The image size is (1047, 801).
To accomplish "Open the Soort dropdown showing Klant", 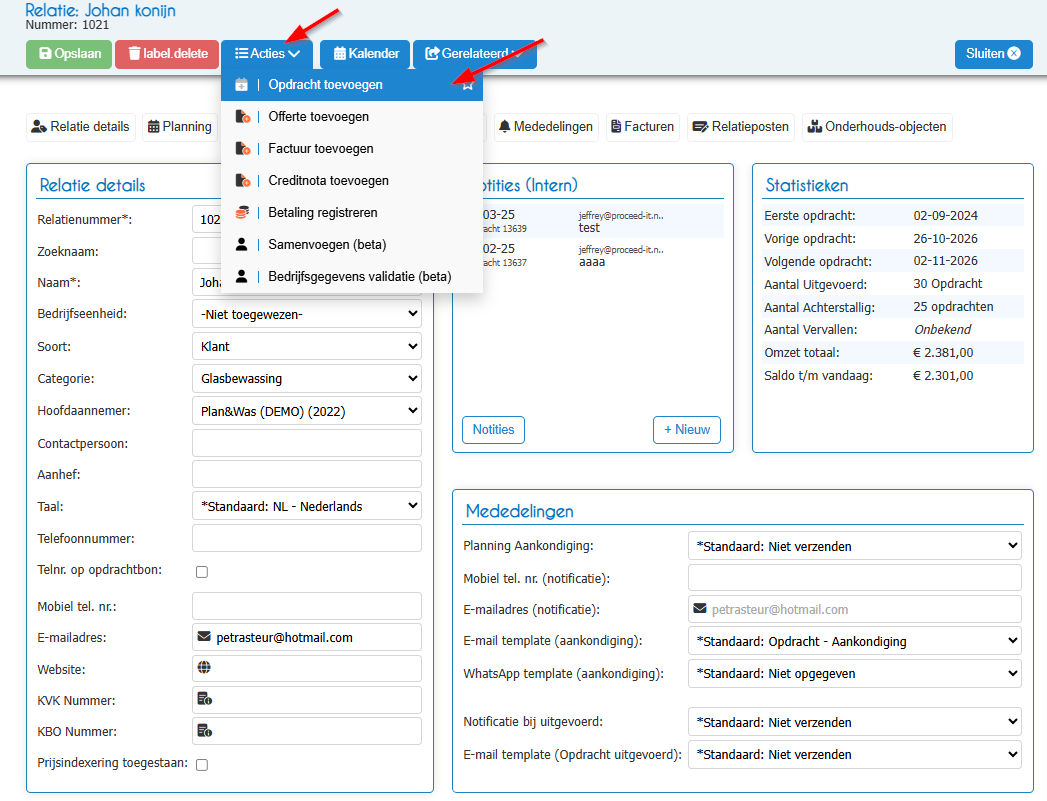I will tap(307, 346).
